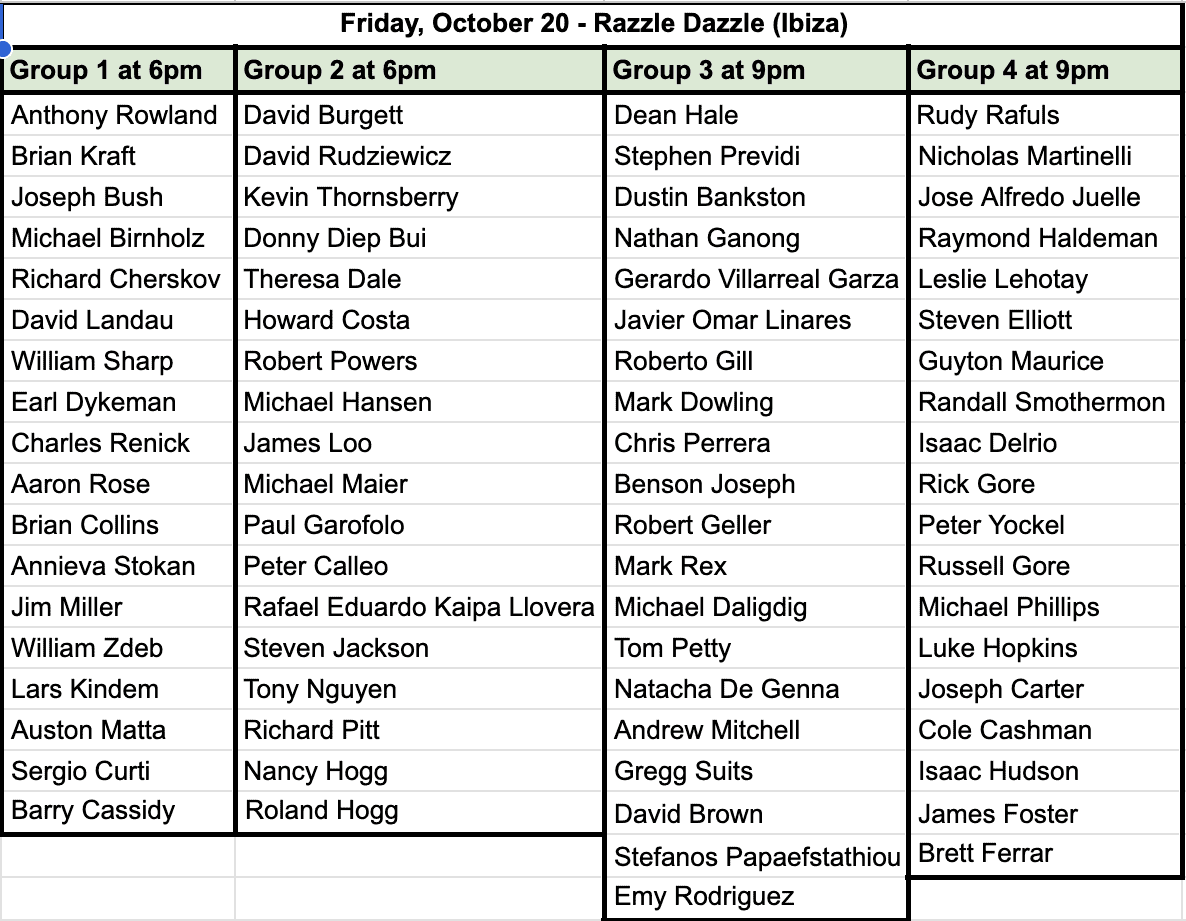
Task: Select the Group 4 at 9pm header cell
Action: (1045, 70)
